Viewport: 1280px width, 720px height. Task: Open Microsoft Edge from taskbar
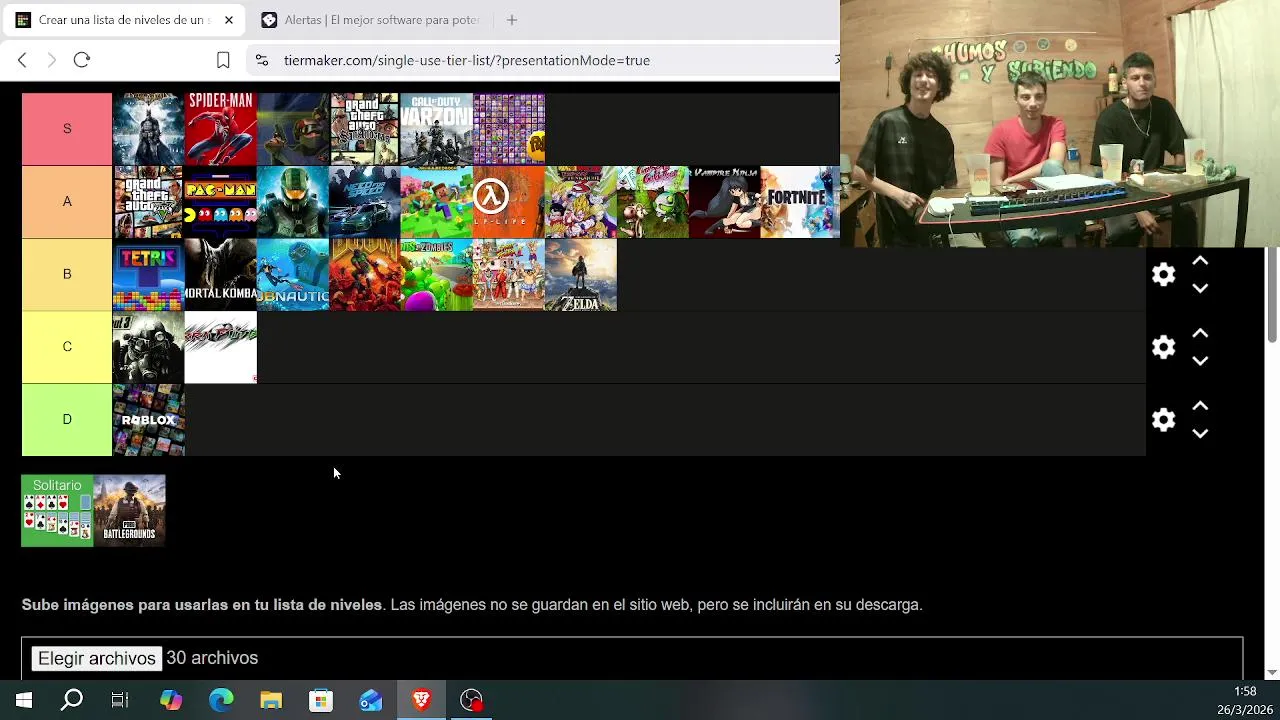pos(221,700)
